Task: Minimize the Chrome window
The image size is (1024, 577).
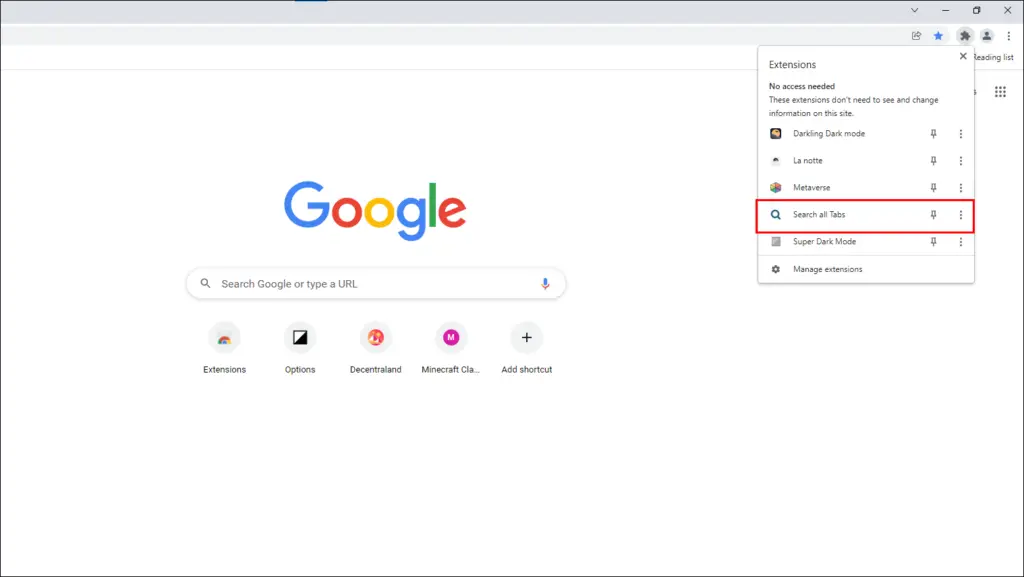Action: coord(945,10)
